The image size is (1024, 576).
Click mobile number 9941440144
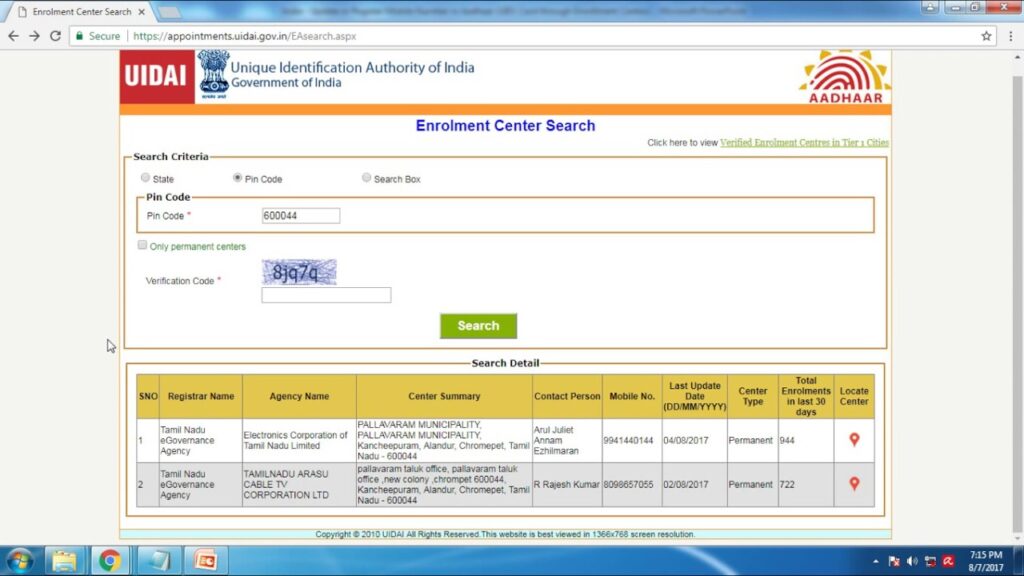[x=628, y=441]
